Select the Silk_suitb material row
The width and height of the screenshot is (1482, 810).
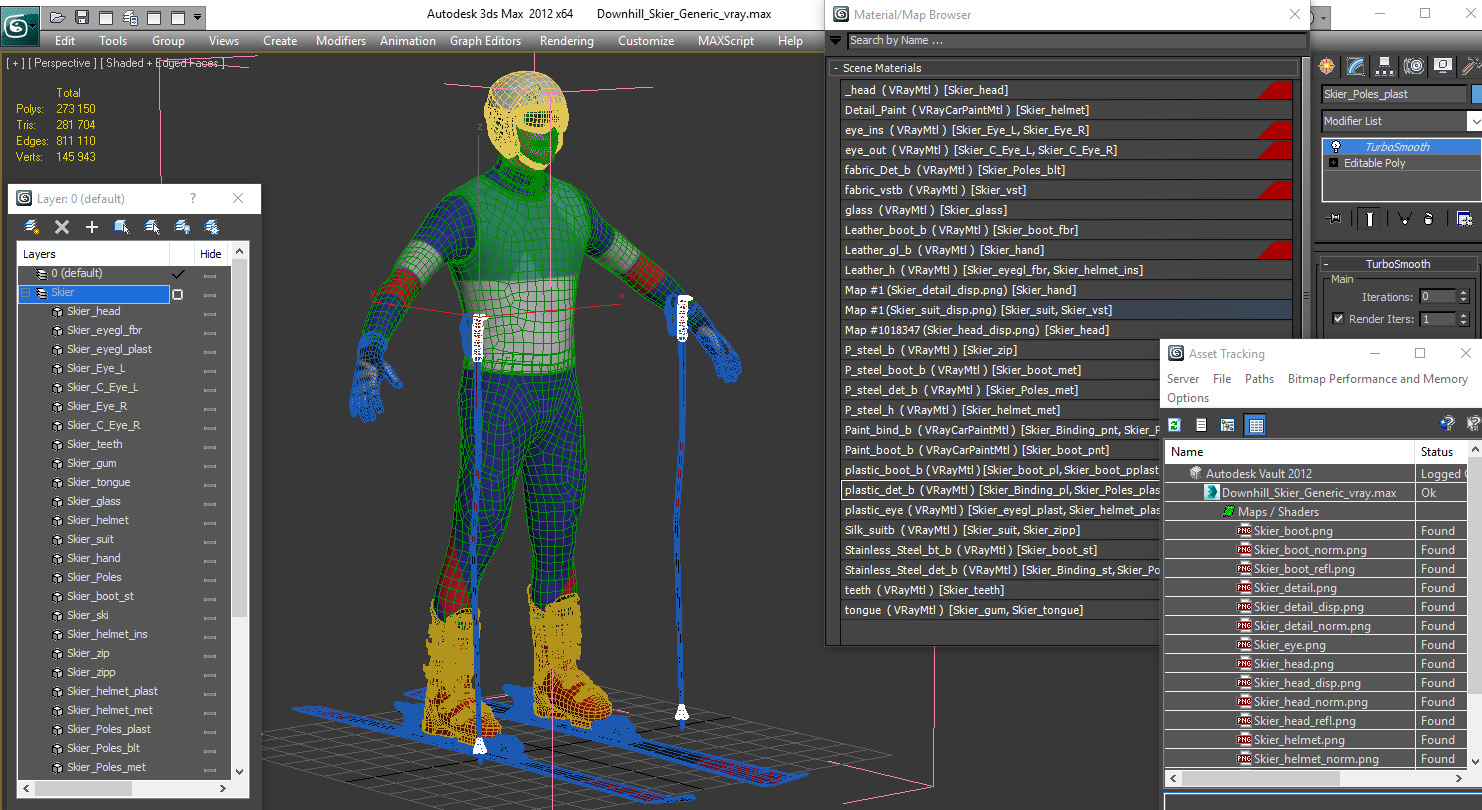pos(1000,530)
